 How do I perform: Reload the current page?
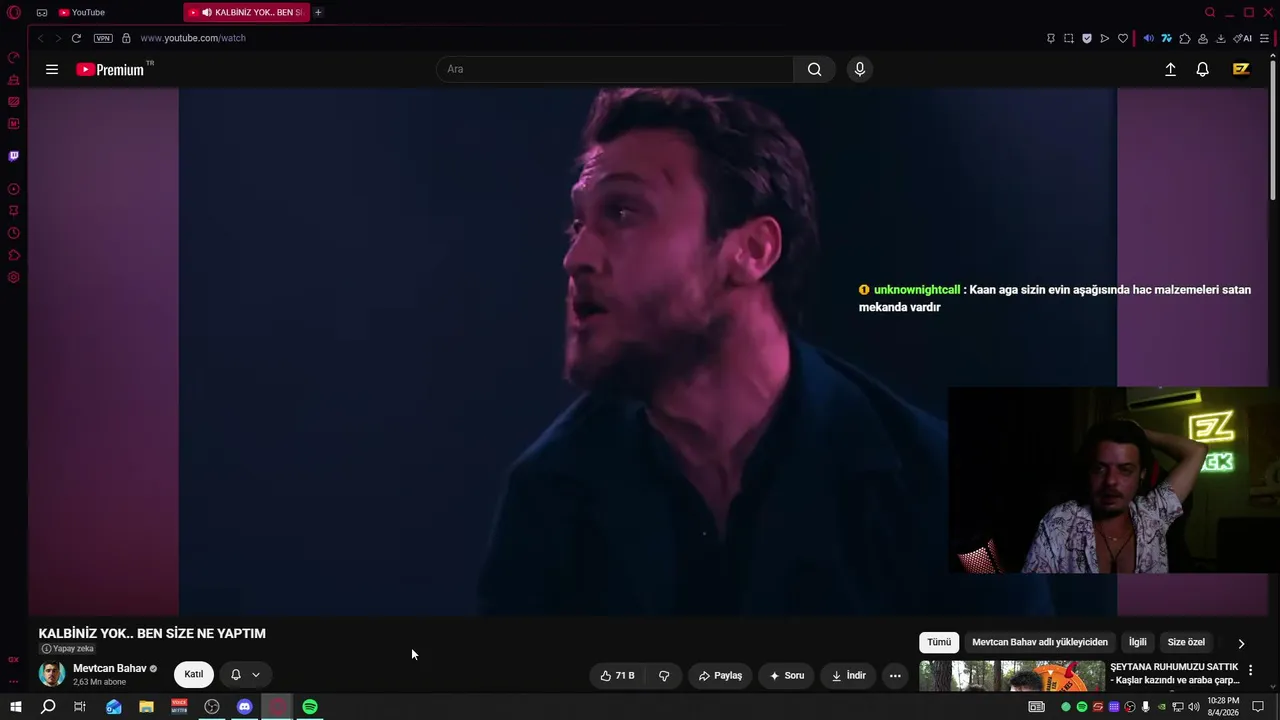point(76,38)
